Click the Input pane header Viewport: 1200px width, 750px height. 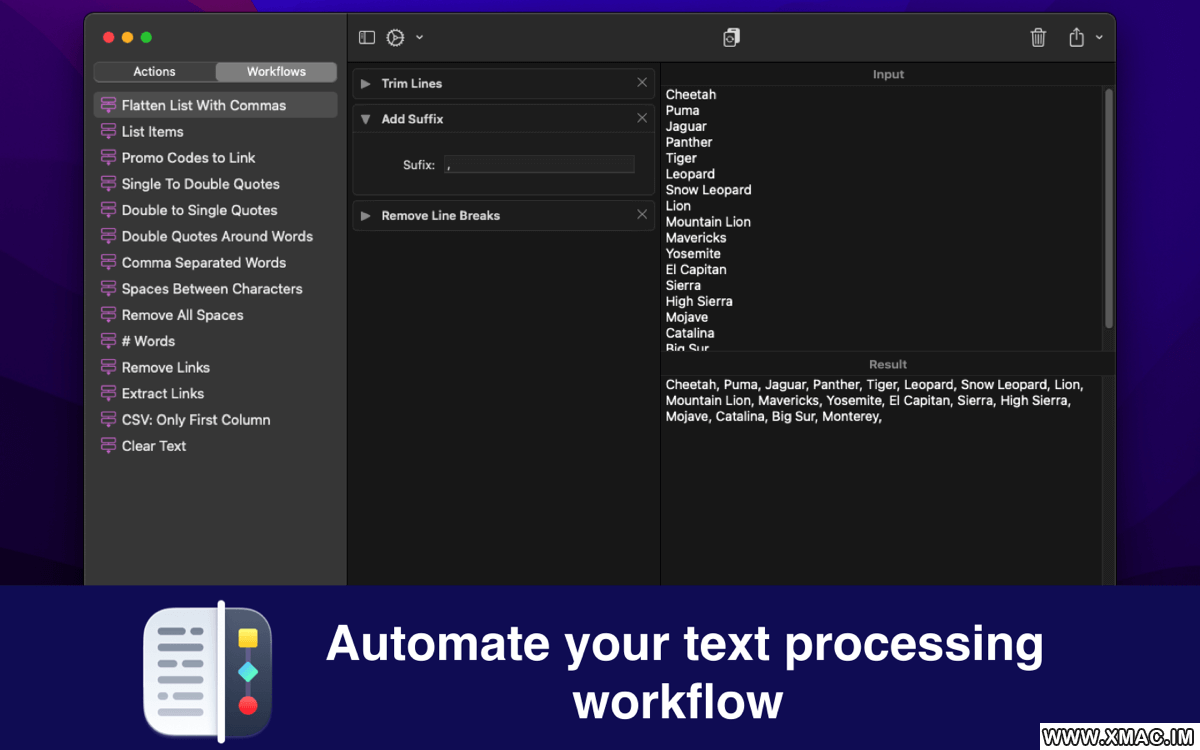pos(888,75)
